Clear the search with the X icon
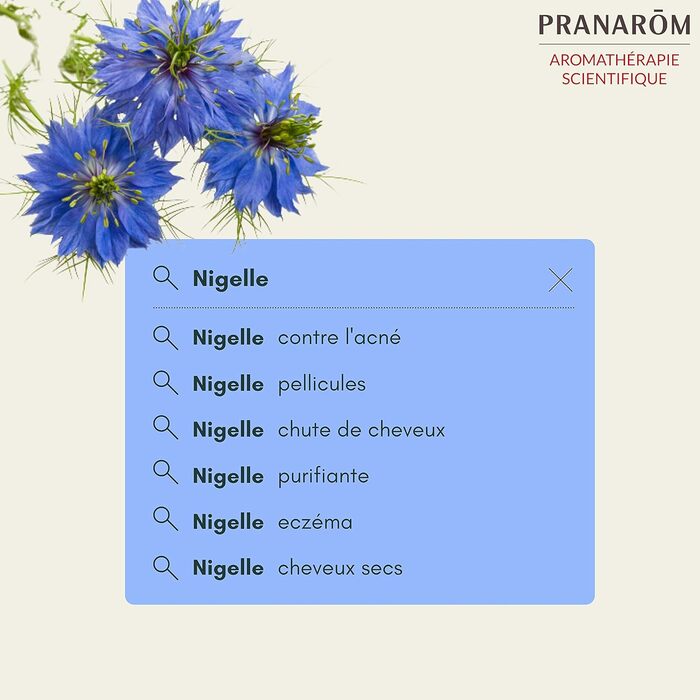This screenshot has width=700, height=700. pyautogui.click(x=560, y=280)
